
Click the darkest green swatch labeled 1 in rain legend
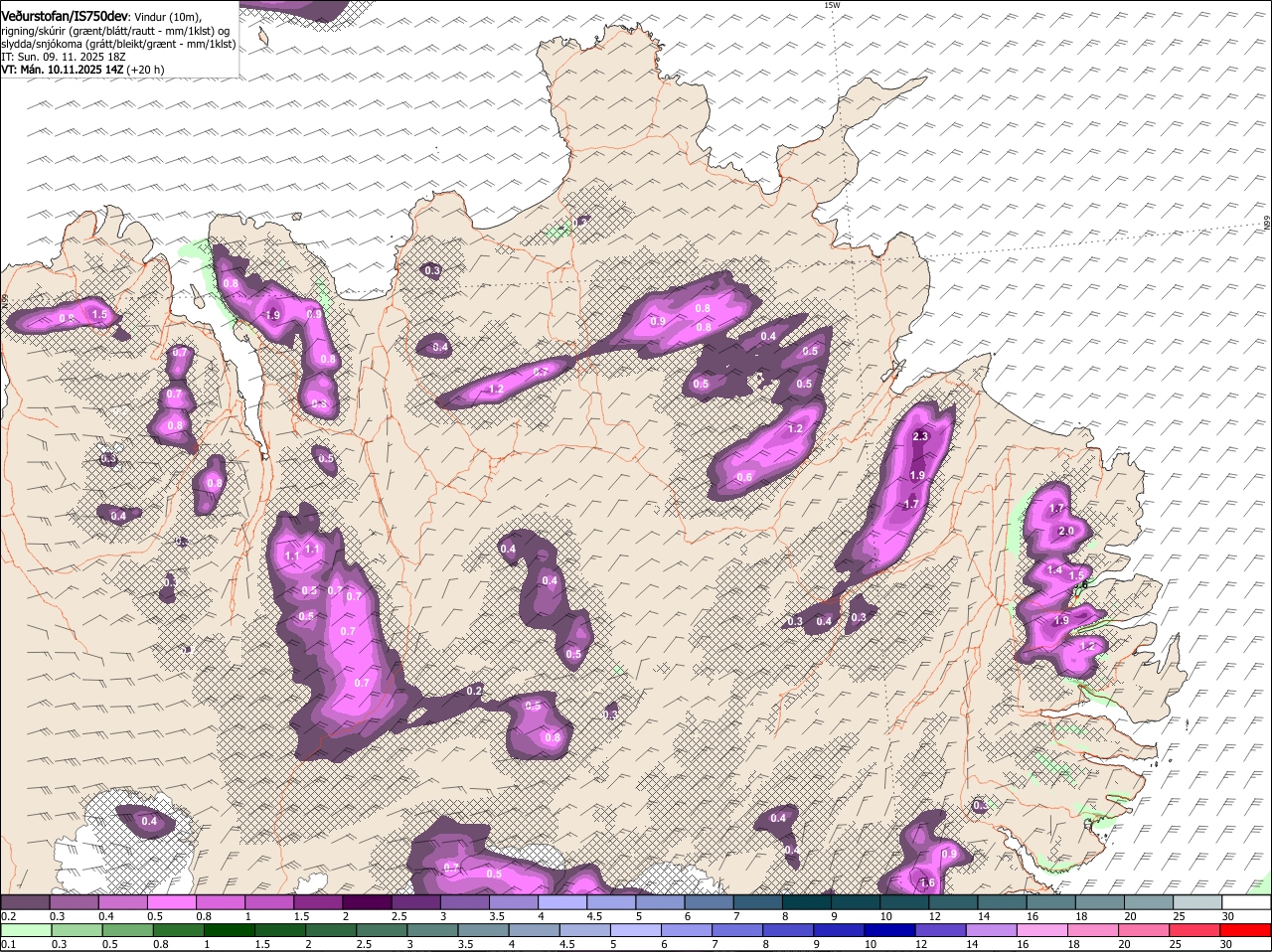coord(231,931)
